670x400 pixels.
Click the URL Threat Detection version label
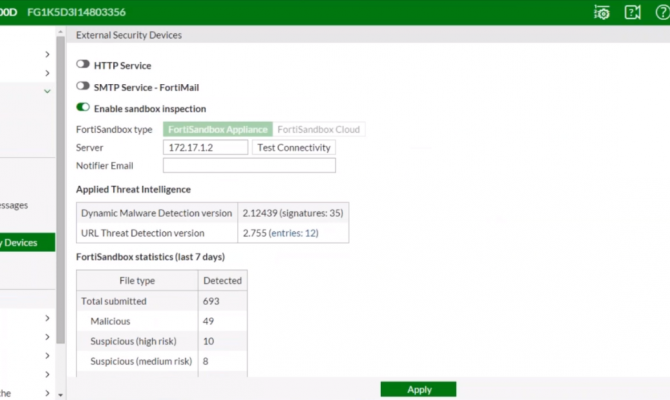coord(143,233)
